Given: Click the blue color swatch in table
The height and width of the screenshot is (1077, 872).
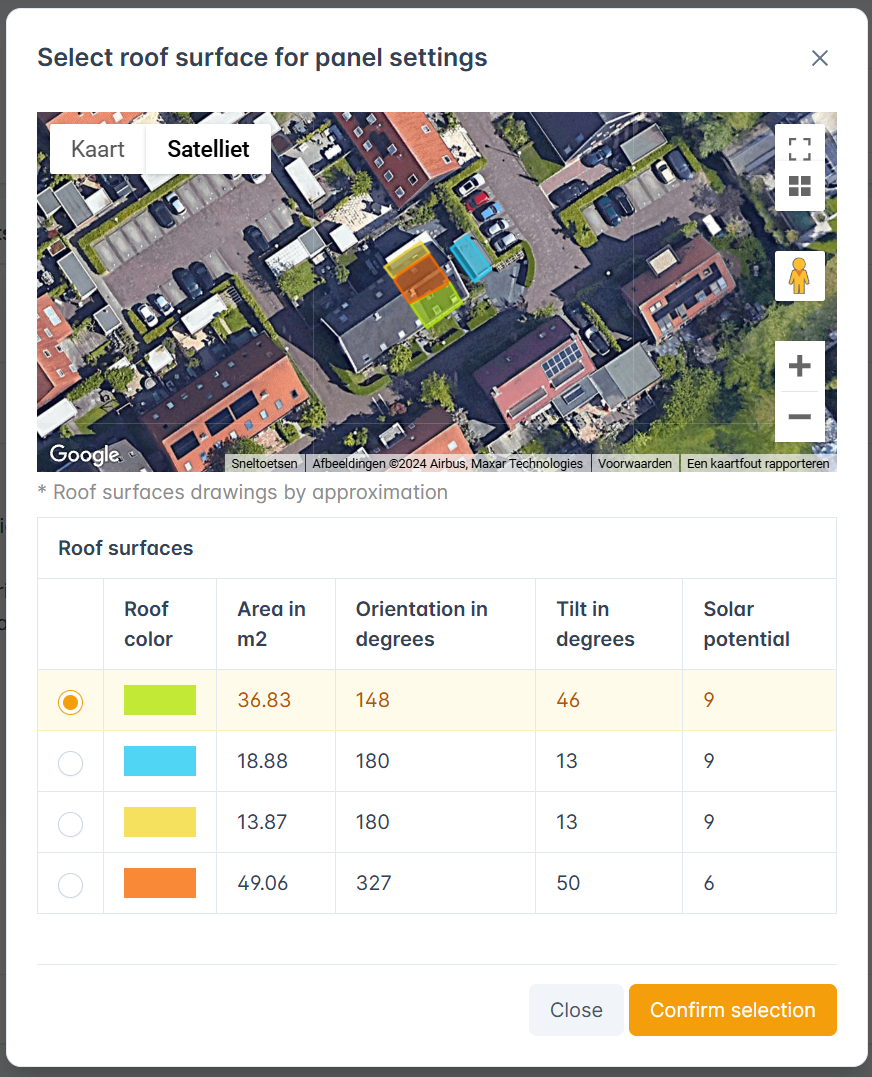Looking at the screenshot, I should pyautogui.click(x=160, y=761).
